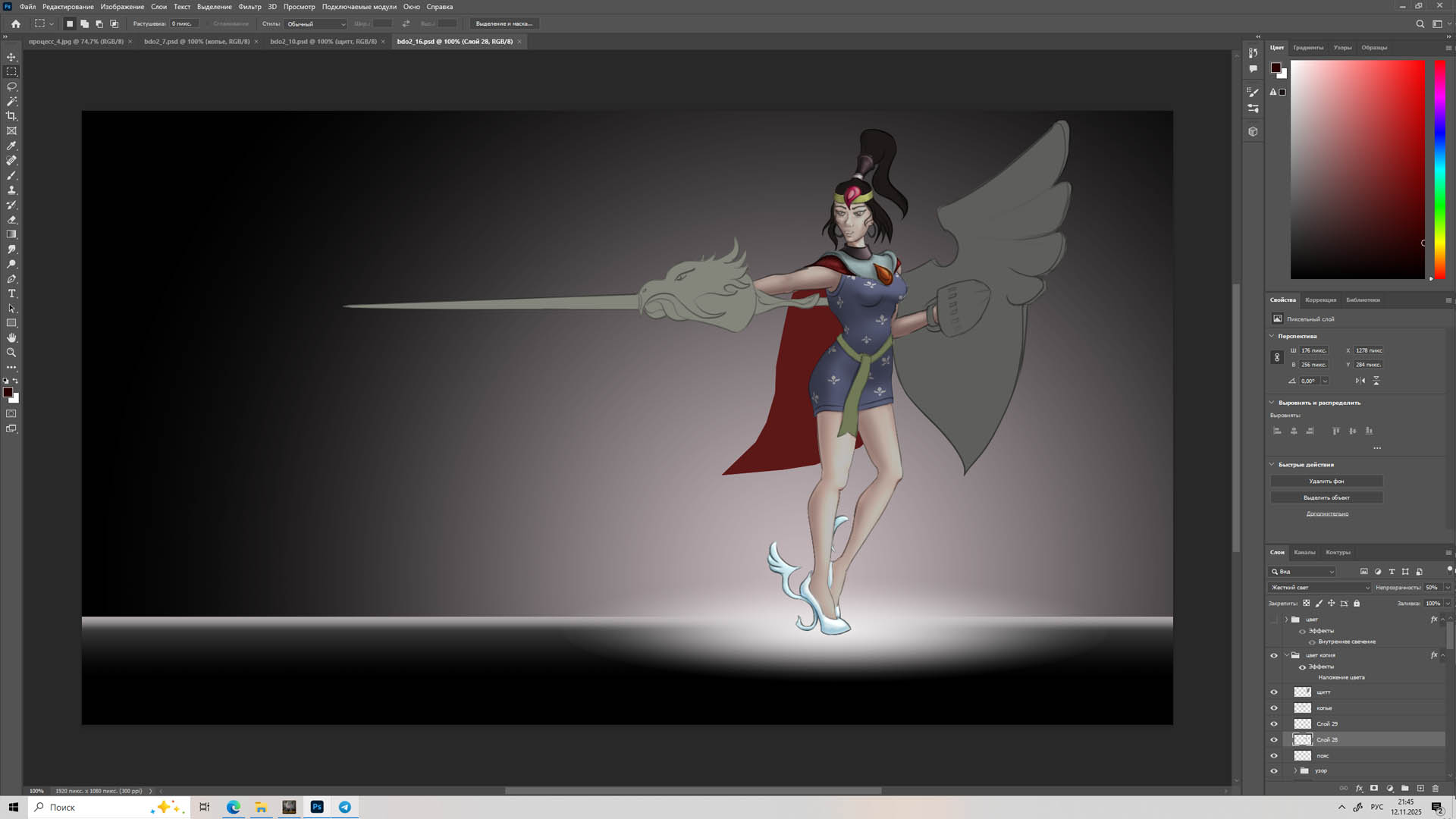Open the Стиль Обычный dropdown in options bar
This screenshot has width=1456, height=819.
(x=315, y=24)
